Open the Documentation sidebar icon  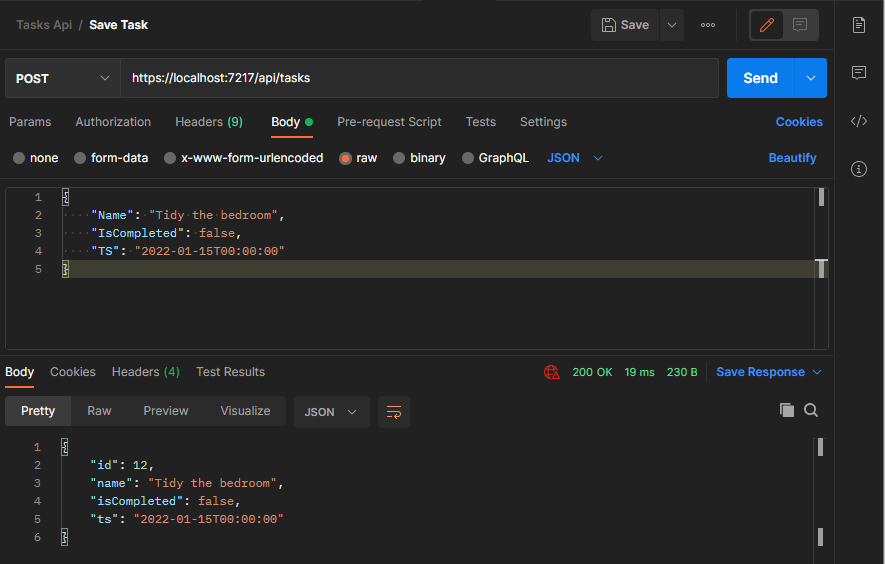tap(858, 25)
